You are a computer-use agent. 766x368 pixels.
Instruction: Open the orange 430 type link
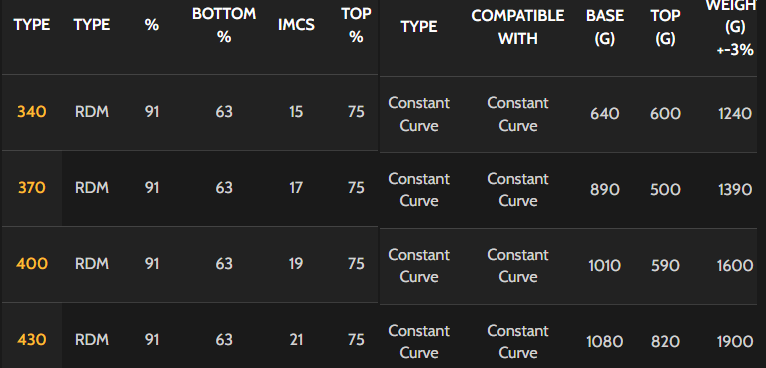[32, 340]
